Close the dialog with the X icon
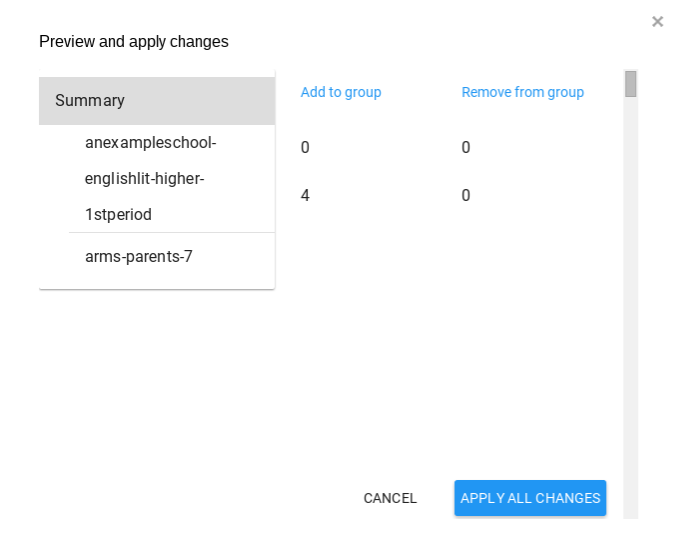 click(657, 22)
